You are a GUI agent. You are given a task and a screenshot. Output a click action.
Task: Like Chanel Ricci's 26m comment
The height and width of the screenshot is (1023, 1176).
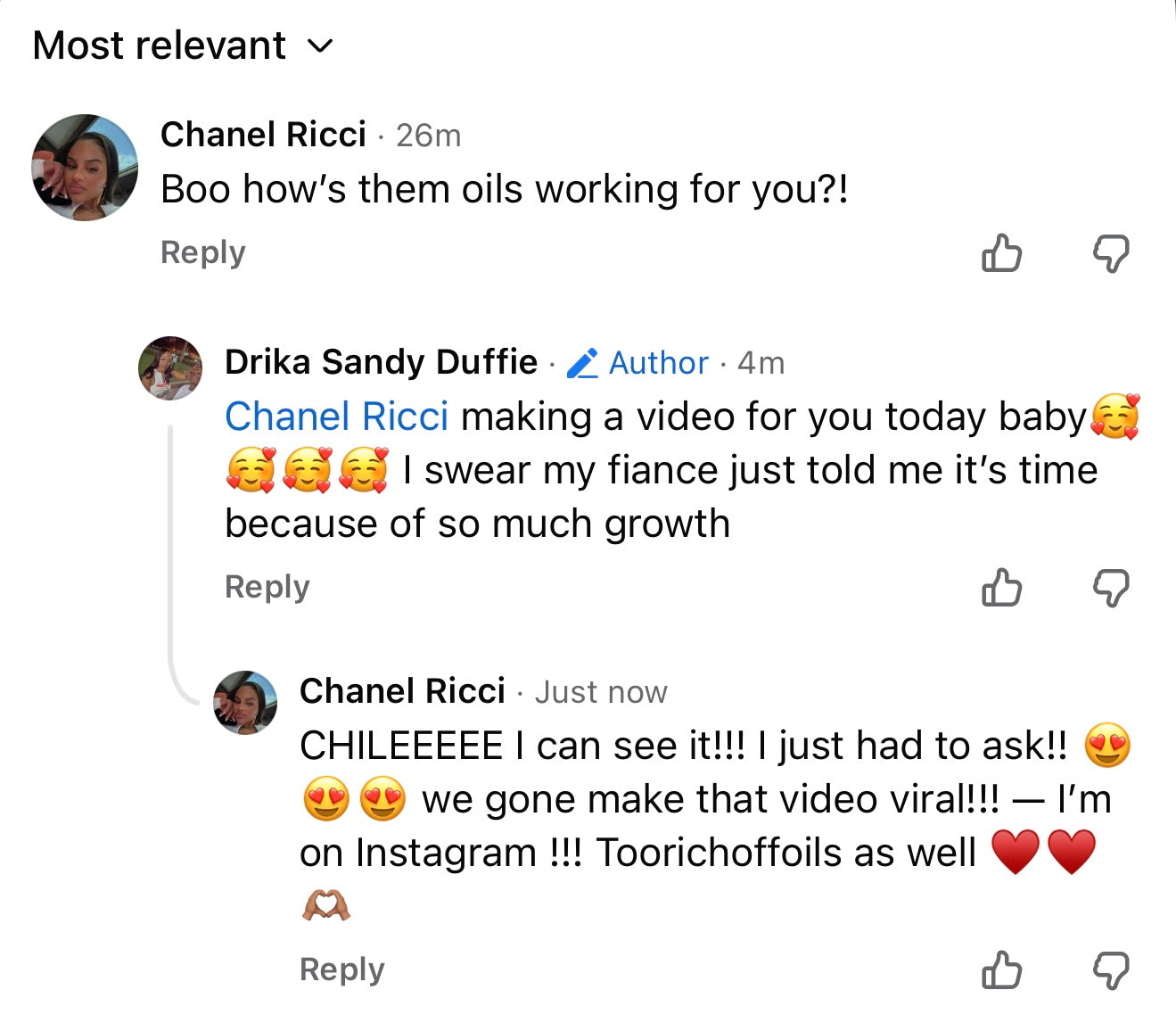(x=1001, y=253)
